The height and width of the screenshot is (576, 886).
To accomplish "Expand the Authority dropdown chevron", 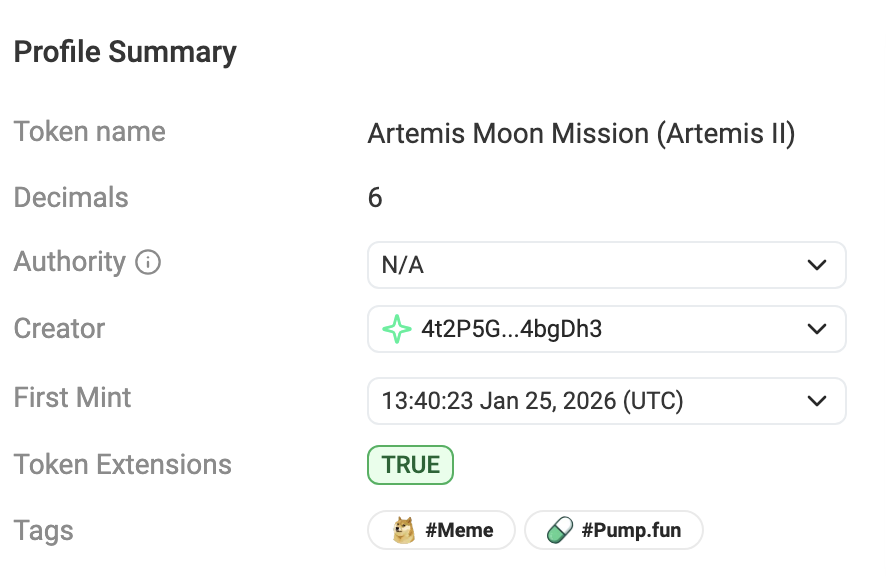I will [816, 265].
